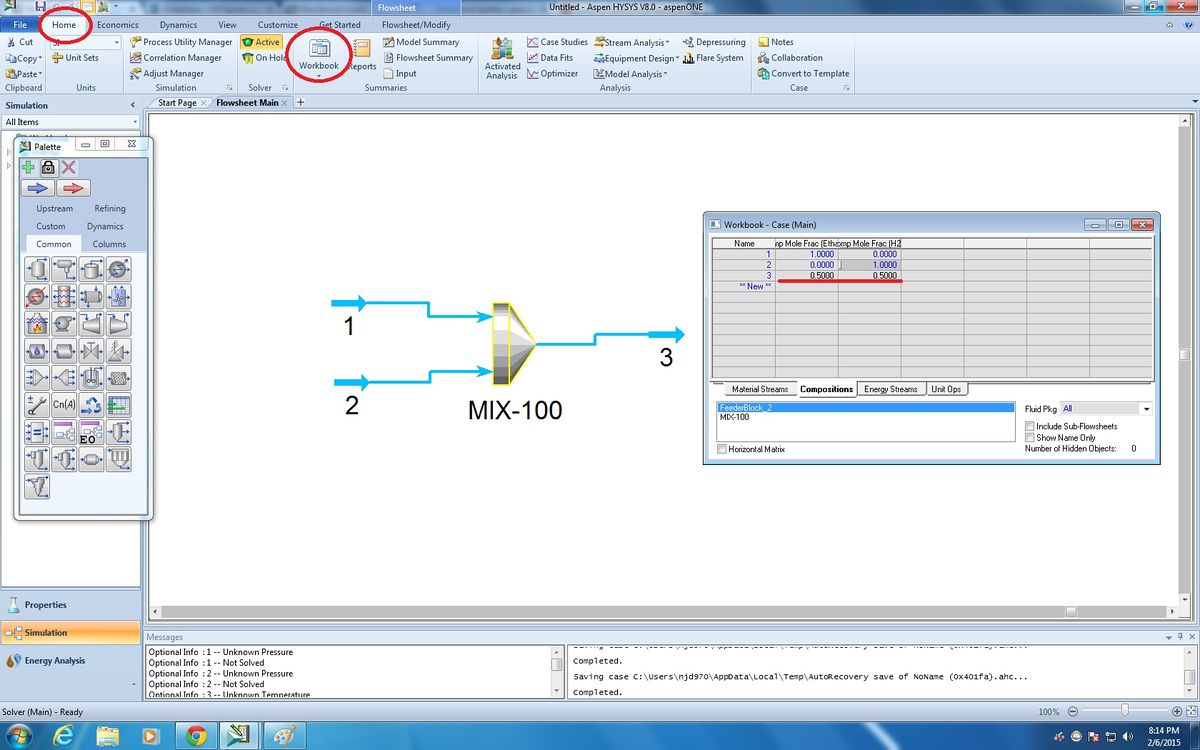
Task: Switch to the Dynamics ribbon tab
Action: pyautogui.click(x=178, y=25)
